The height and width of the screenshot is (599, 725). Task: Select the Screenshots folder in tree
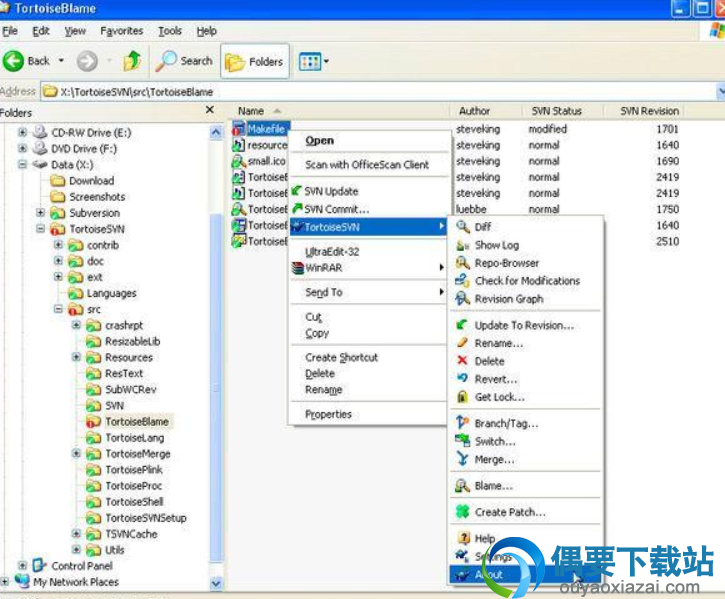tap(97, 197)
